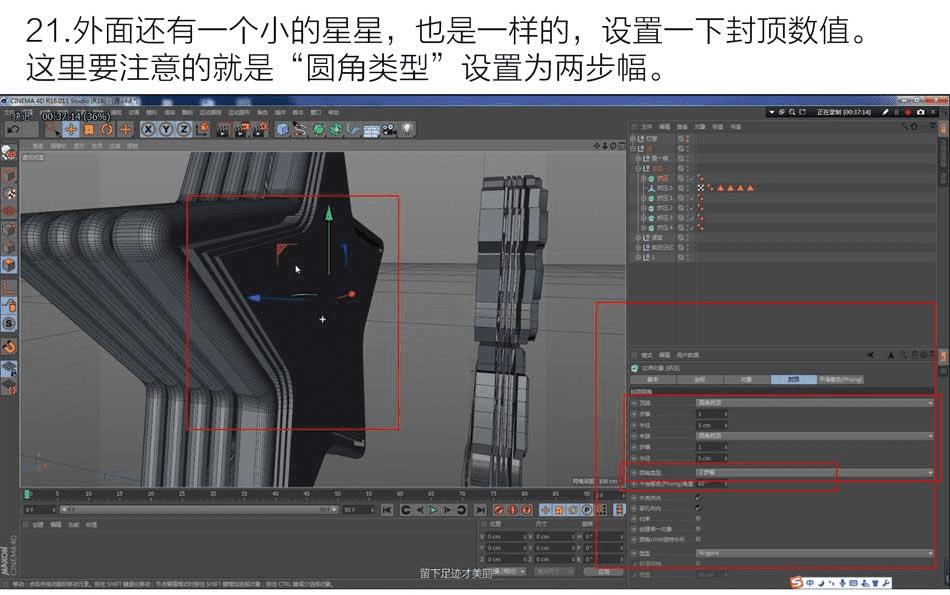Screen dimensions: 950x595
Task: Open the 圆角类型 dropdown
Action: (x=814, y=472)
